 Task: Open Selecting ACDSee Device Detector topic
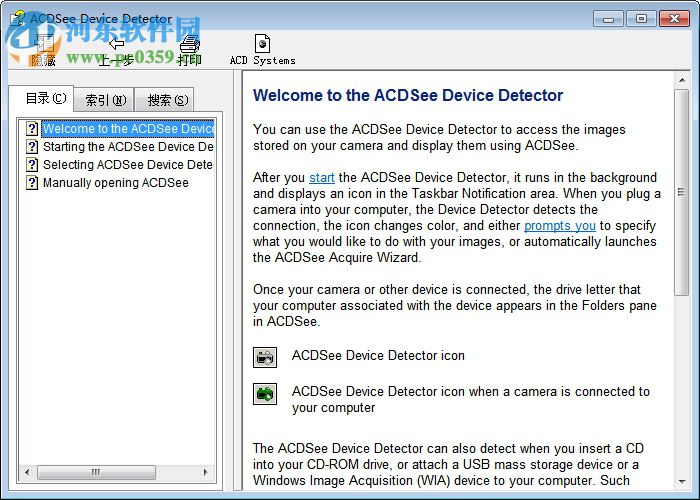[x=128, y=164]
